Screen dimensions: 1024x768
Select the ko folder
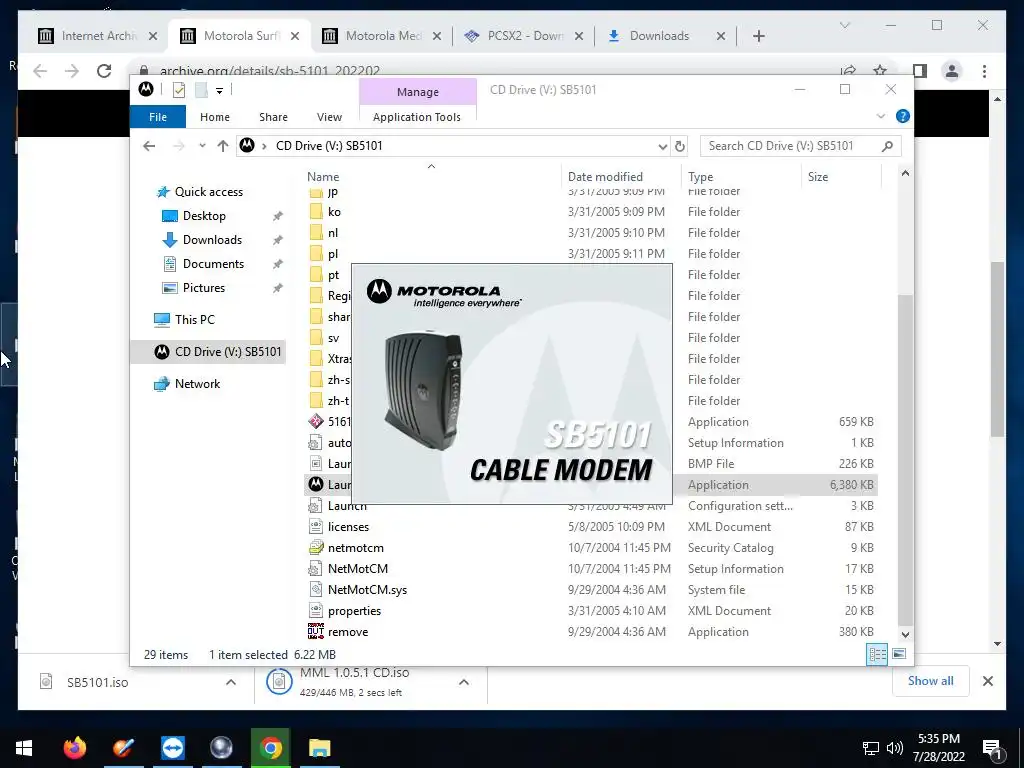pyautogui.click(x=334, y=212)
